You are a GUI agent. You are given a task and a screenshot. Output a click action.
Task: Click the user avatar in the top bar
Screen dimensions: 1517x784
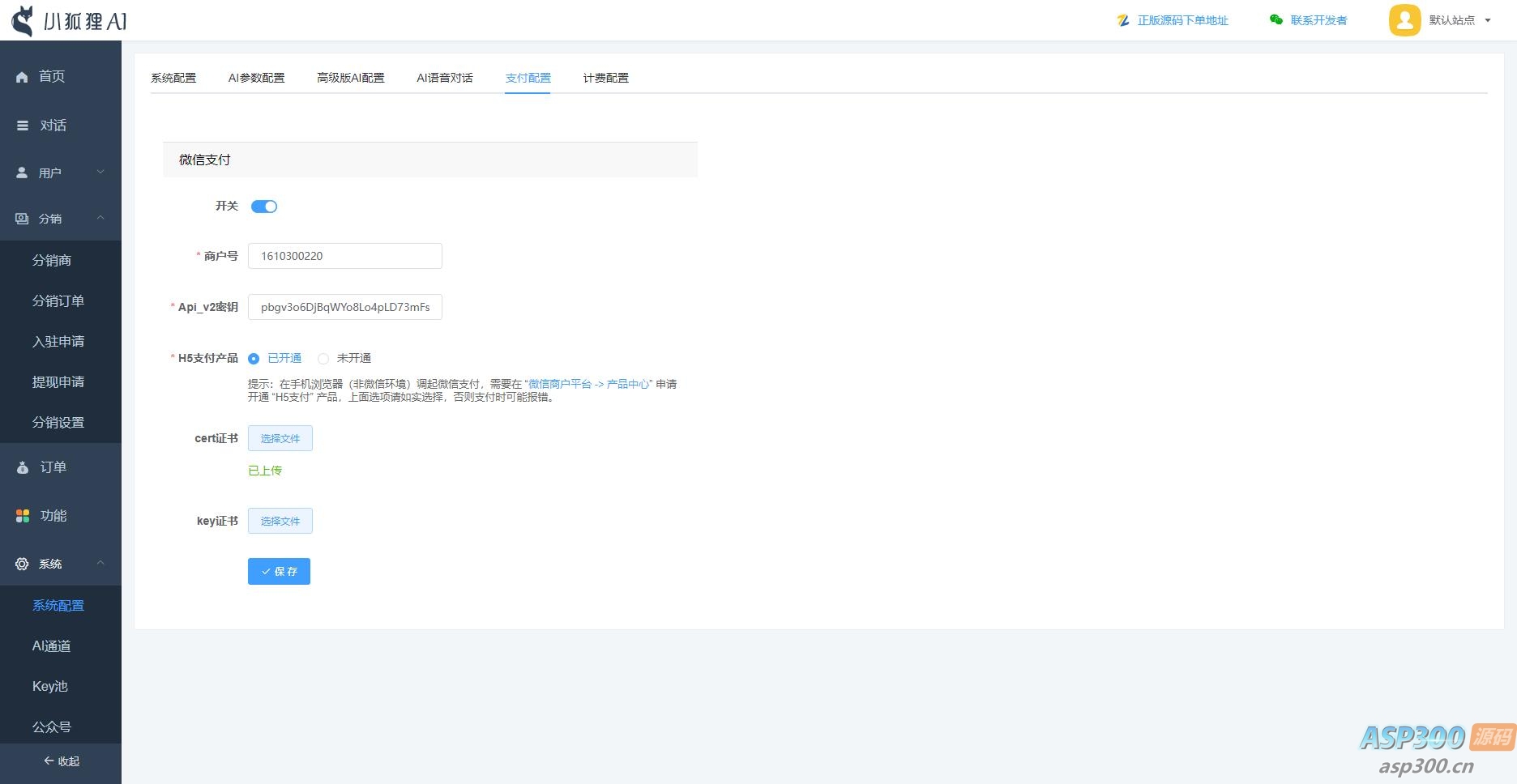pyautogui.click(x=1404, y=20)
